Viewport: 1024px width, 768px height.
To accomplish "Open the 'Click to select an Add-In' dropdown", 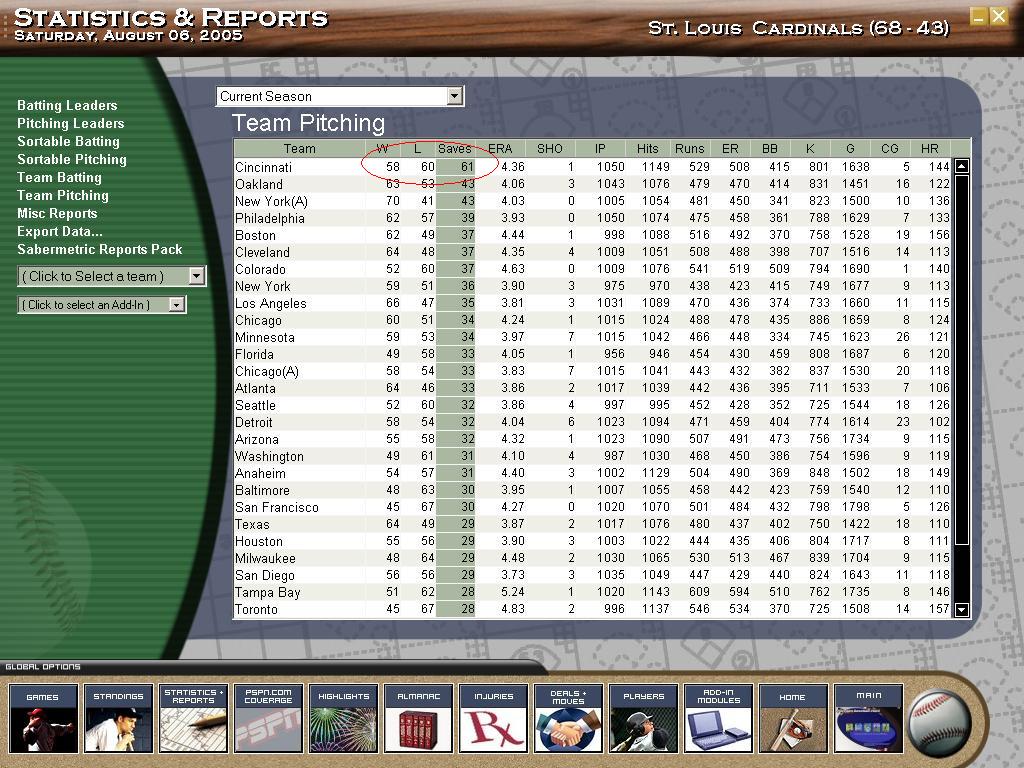I will (x=102, y=304).
